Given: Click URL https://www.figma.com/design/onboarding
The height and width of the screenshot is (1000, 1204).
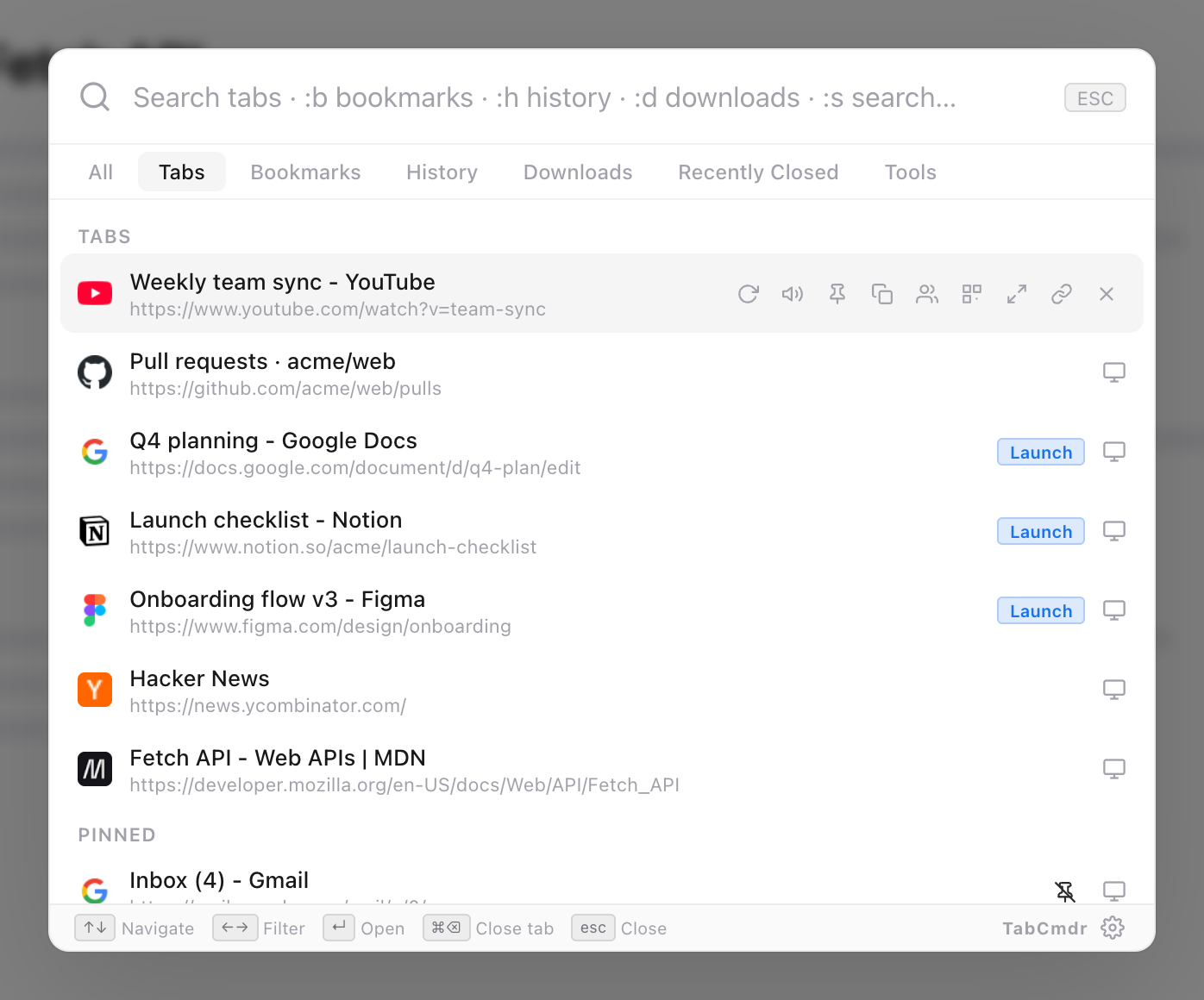Looking at the screenshot, I should tap(320, 627).
